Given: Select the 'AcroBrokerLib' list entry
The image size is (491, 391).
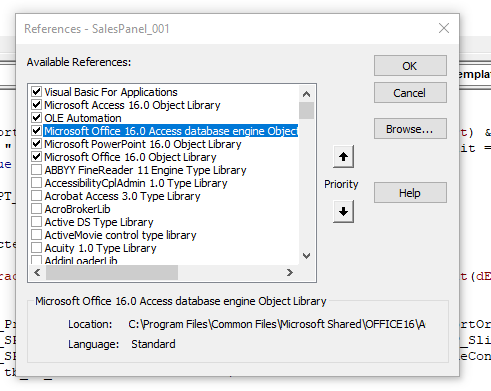Looking at the screenshot, I should [77, 209].
